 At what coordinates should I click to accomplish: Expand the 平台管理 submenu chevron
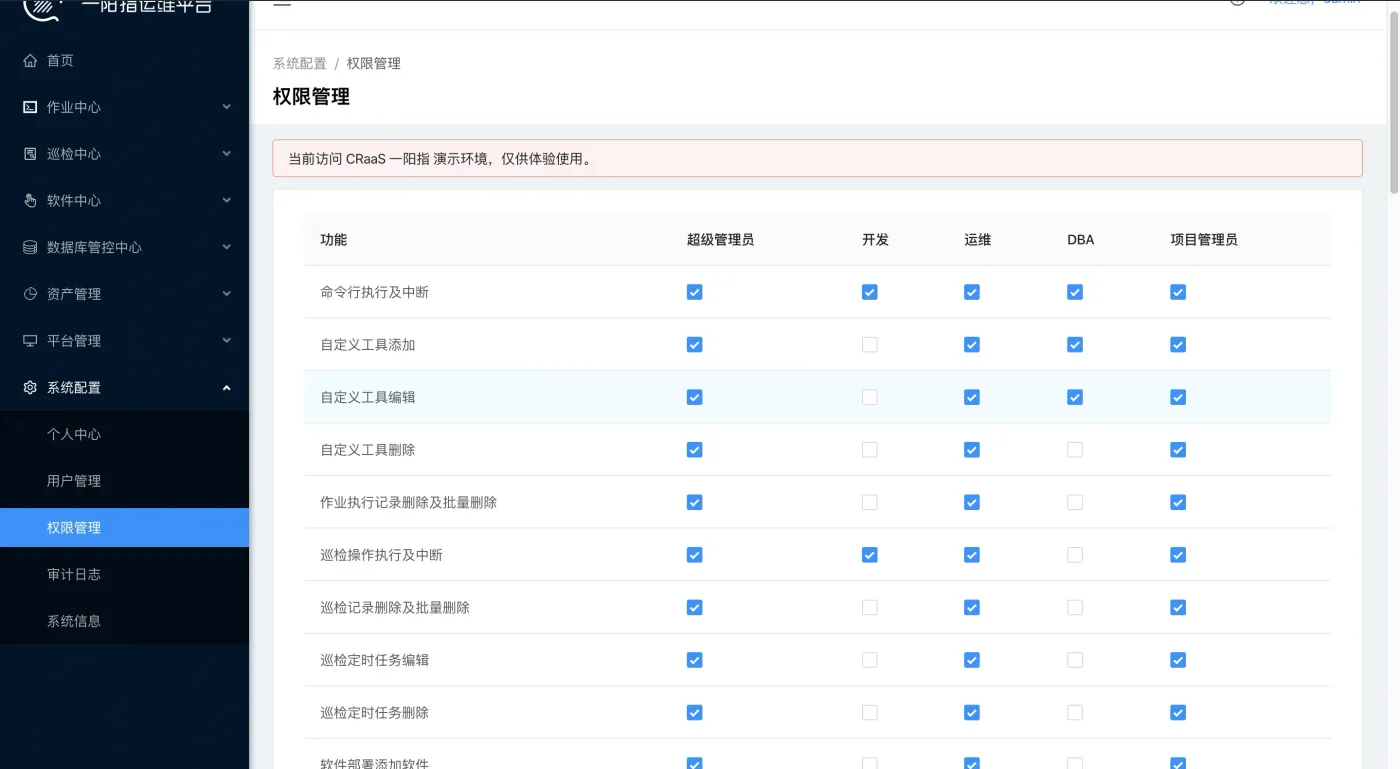tap(227, 340)
